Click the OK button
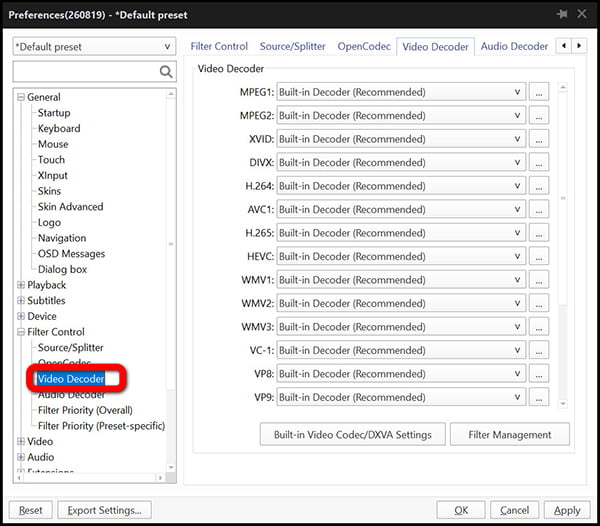This screenshot has height=526, width=600. pyautogui.click(x=461, y=510)
